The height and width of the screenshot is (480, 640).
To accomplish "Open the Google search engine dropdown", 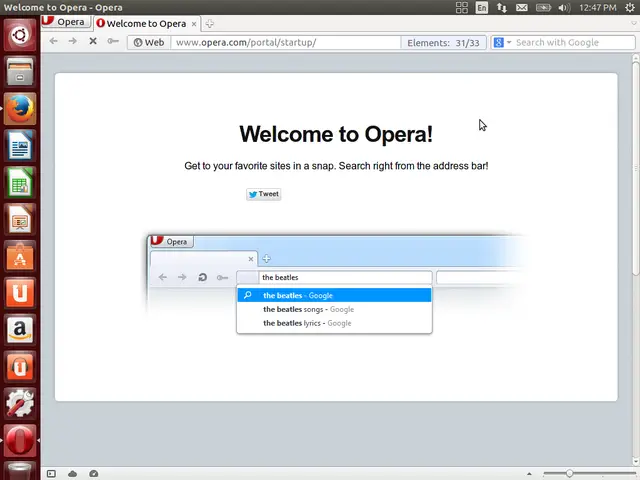I will (x=502, y=42).
